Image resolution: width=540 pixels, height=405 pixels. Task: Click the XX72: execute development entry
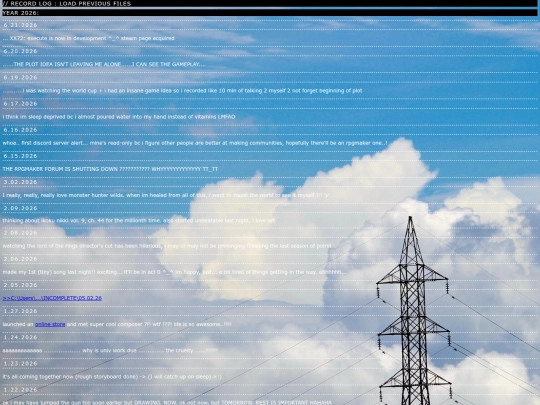(x=89, y=38)
